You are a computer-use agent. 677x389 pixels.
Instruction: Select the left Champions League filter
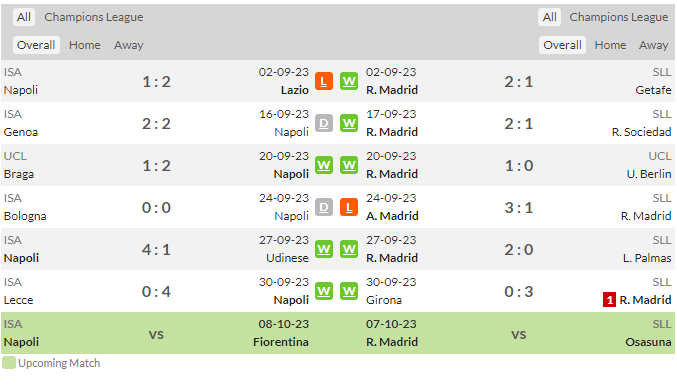point(94,17)
